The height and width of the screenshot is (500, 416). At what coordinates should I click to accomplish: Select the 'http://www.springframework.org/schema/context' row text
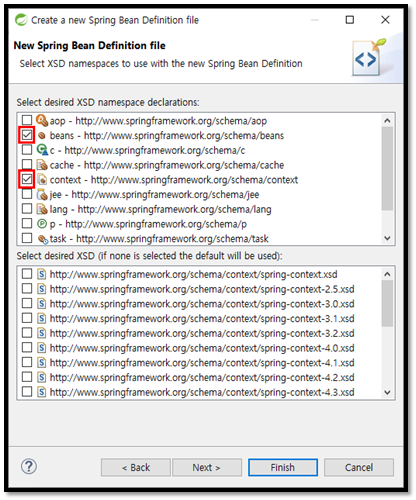194,180
